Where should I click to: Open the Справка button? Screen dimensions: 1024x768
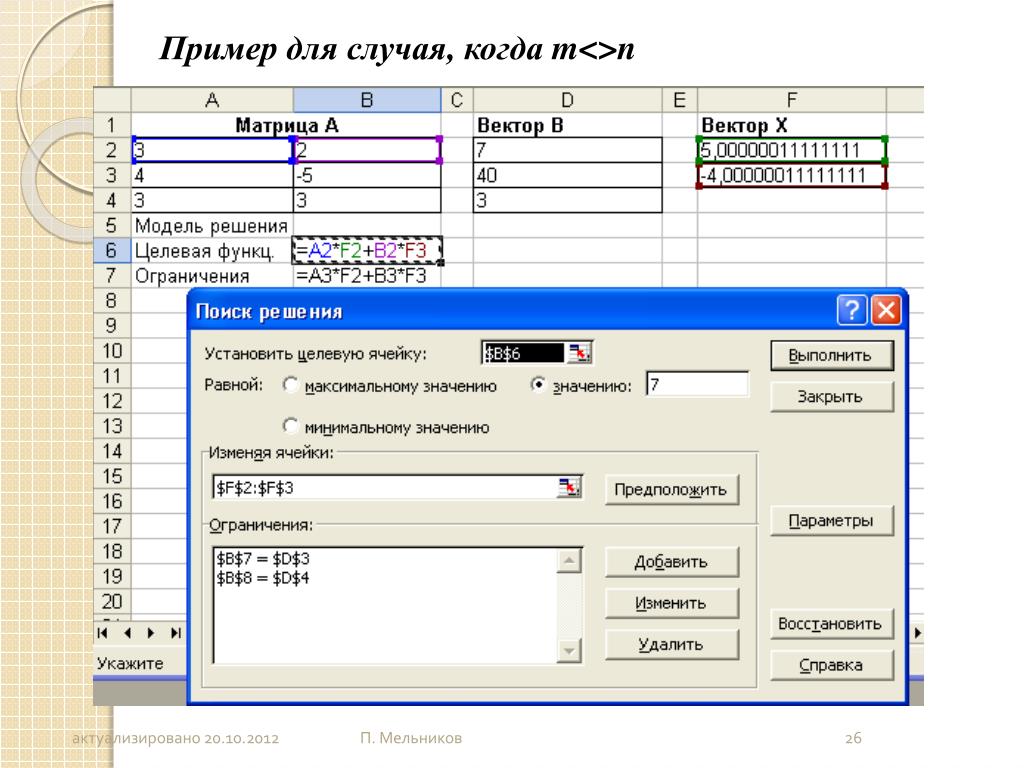[x=831, y=665]
